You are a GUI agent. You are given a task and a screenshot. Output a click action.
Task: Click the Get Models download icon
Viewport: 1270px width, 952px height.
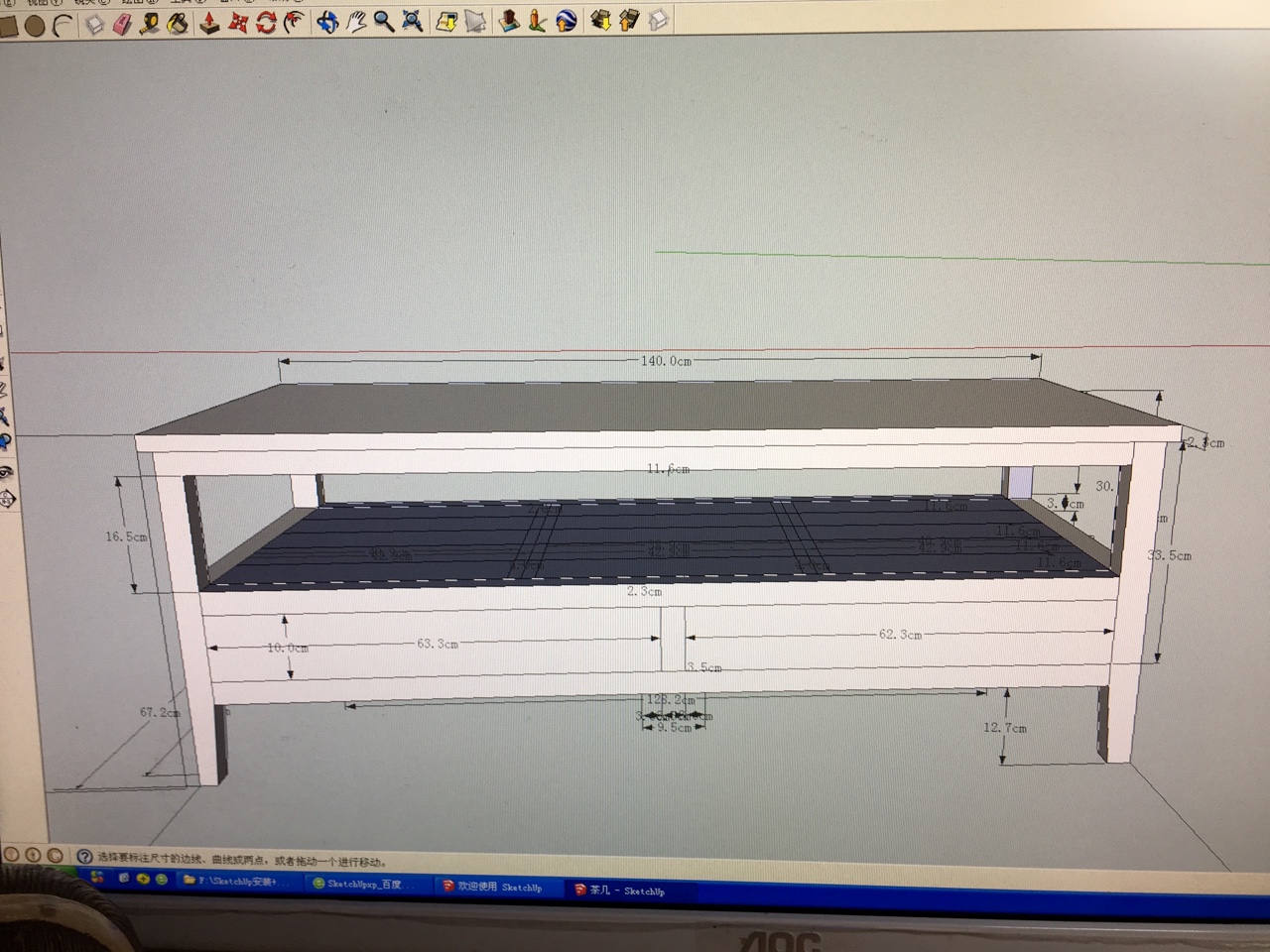pyautogui.click(x=600, y=19)
